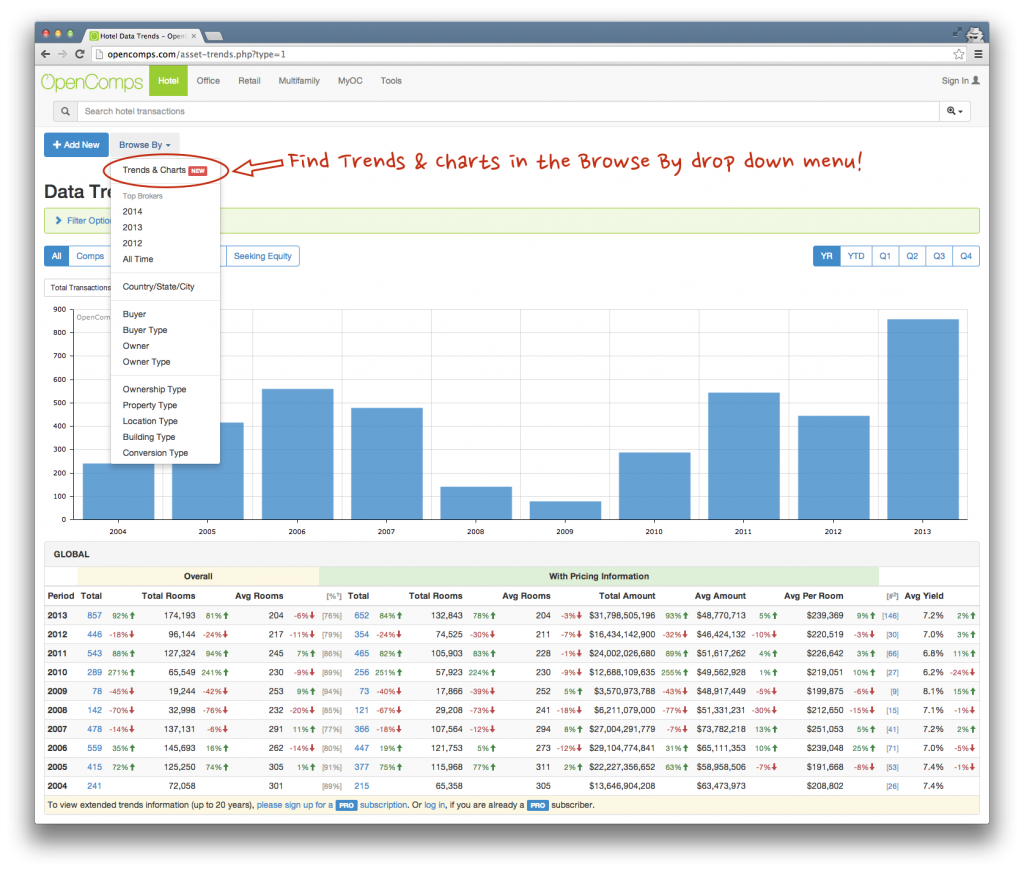Screen dimensions: 1024x872
Task: Click the OpenComps logo
Action: [92, 81]
